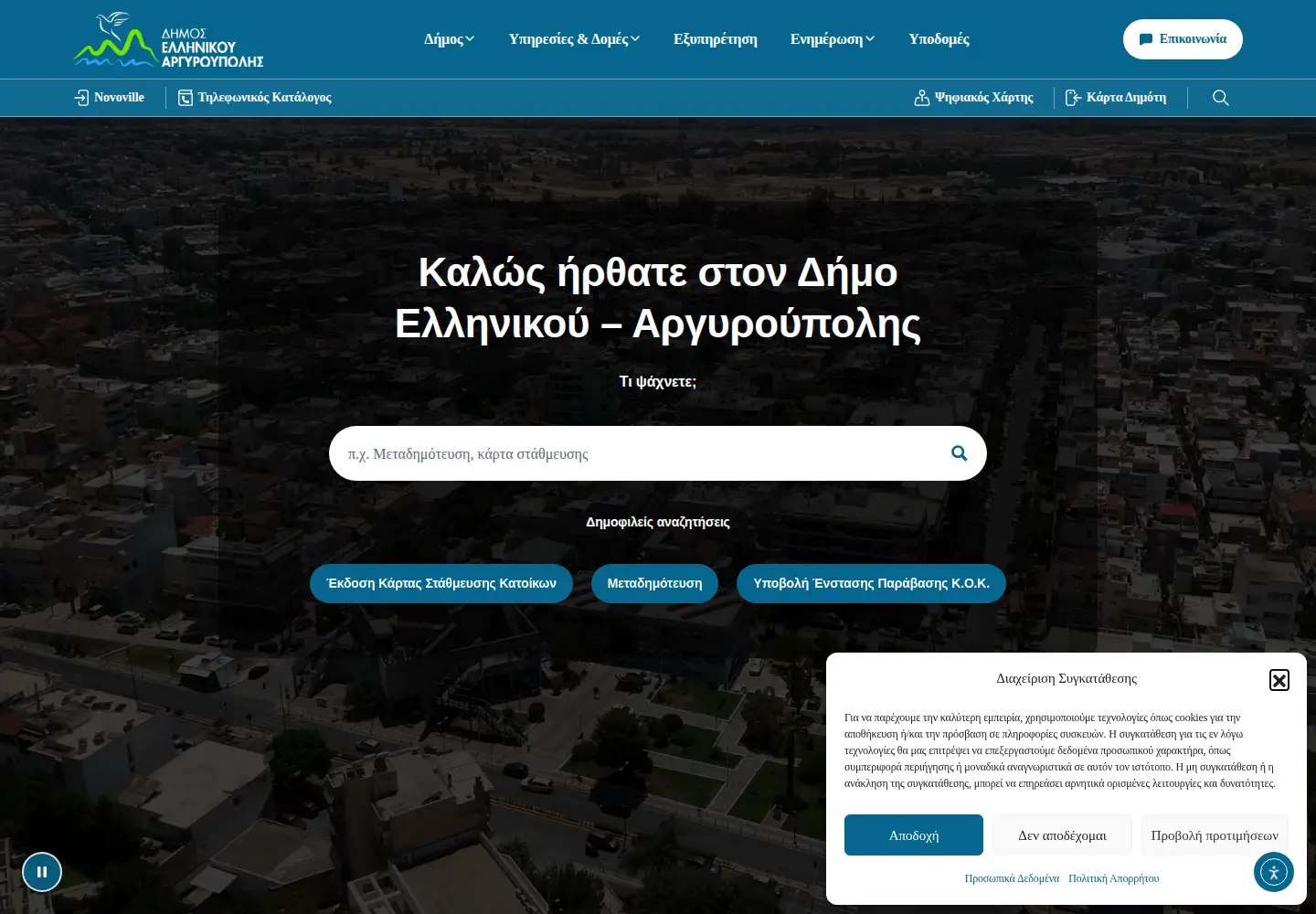Open the Προσωπικά Δεδομένα link

pos(1012,878)
